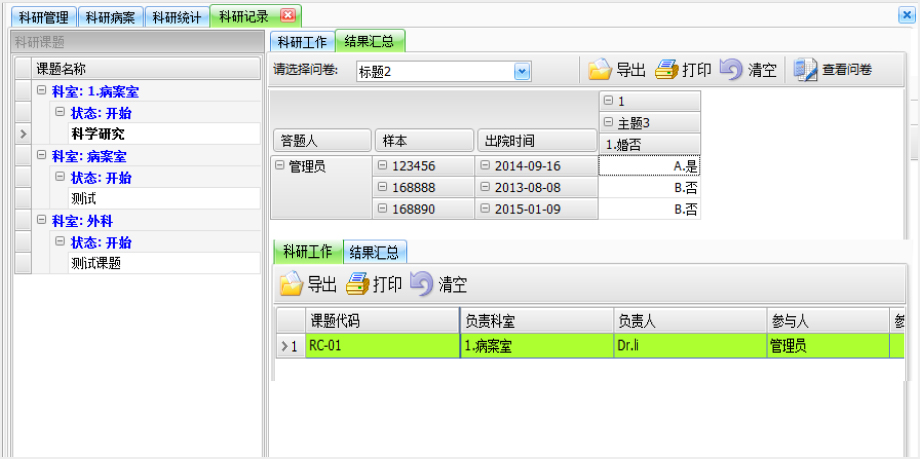Open the 请选择问卷 dropdown arrow
This screenshot has height=459, width=921.
pos(521,71)
